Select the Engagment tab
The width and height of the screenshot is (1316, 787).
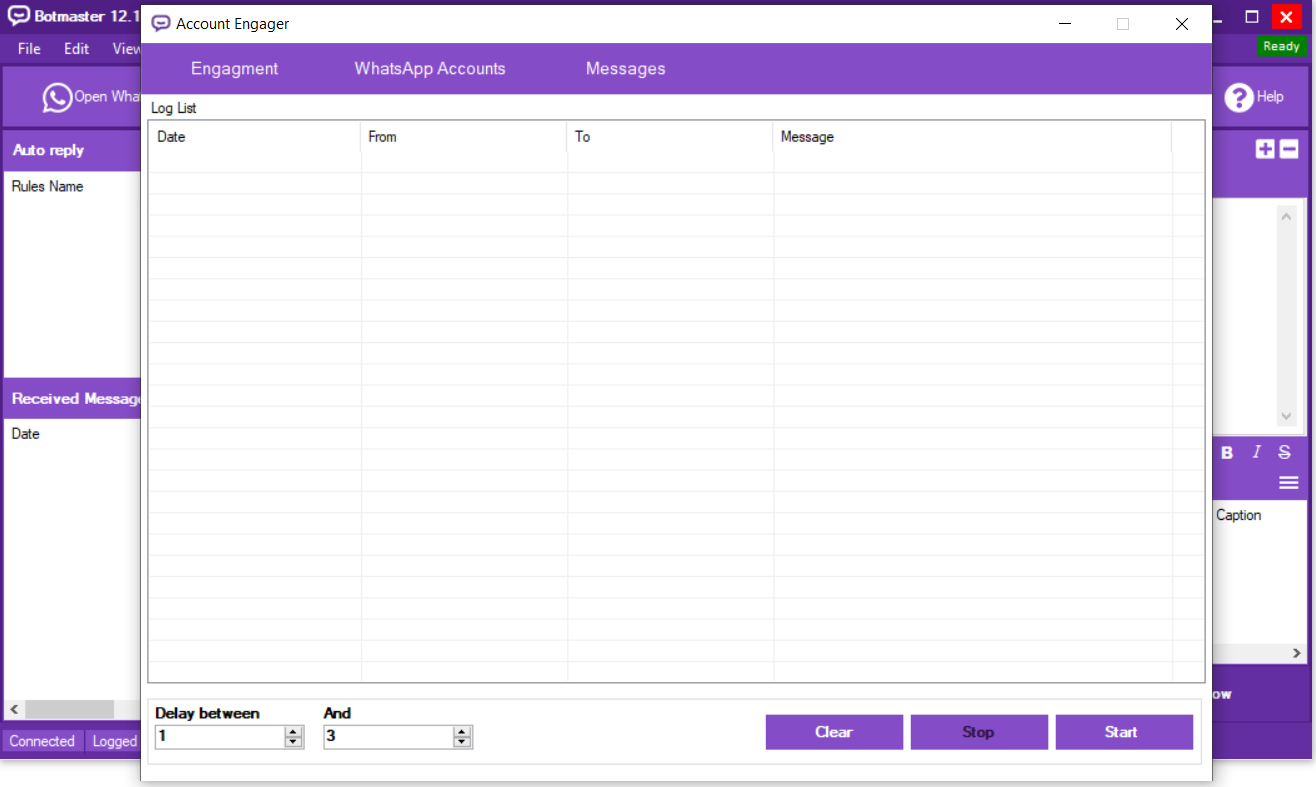(235, 69)
